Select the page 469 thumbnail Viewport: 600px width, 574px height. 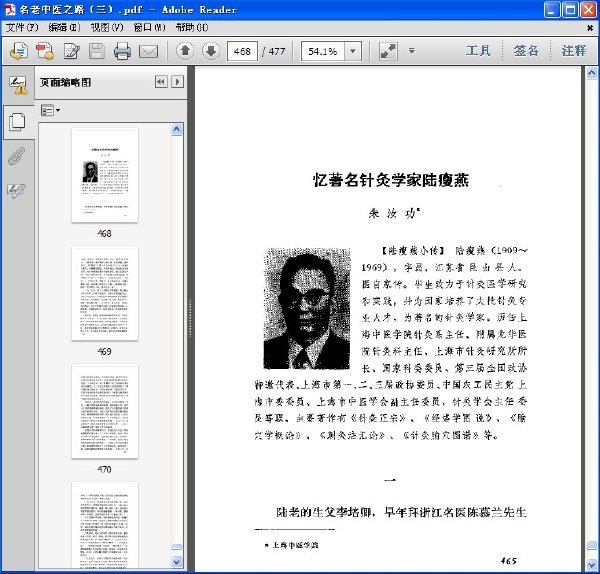pyautogui.click(x=104, y=294)
